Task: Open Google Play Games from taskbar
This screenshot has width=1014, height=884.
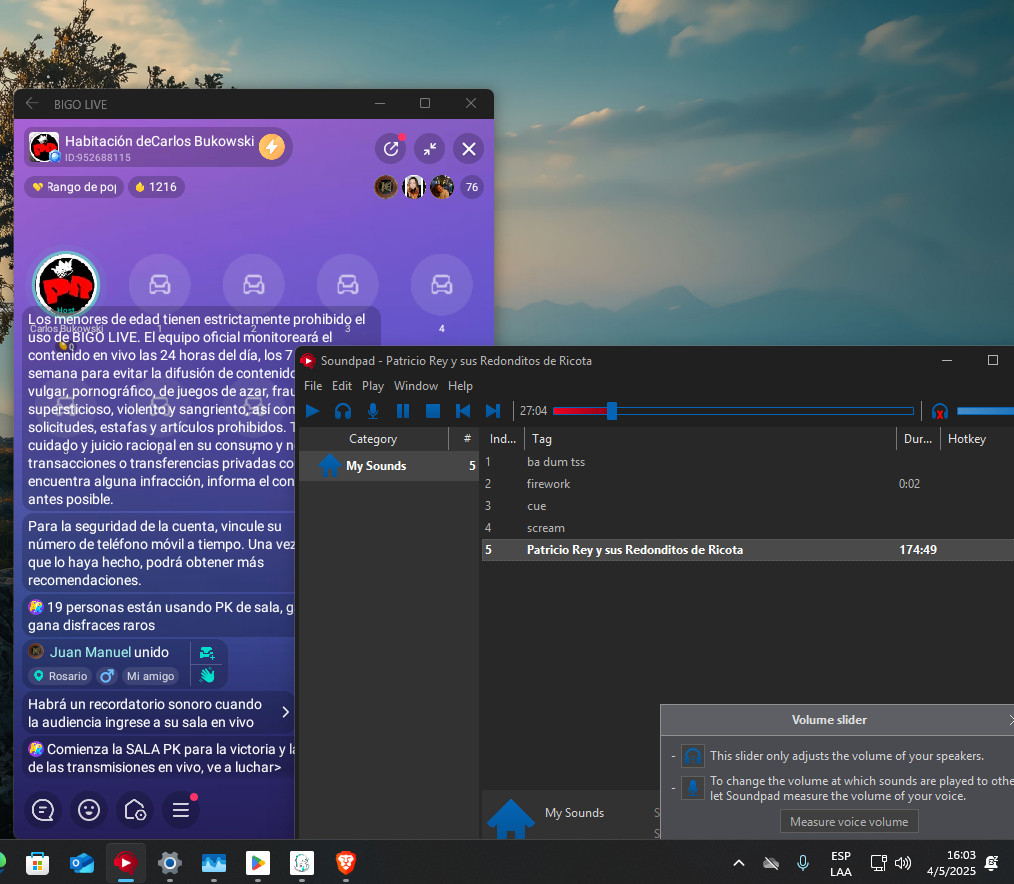Action: click(257, 862)
